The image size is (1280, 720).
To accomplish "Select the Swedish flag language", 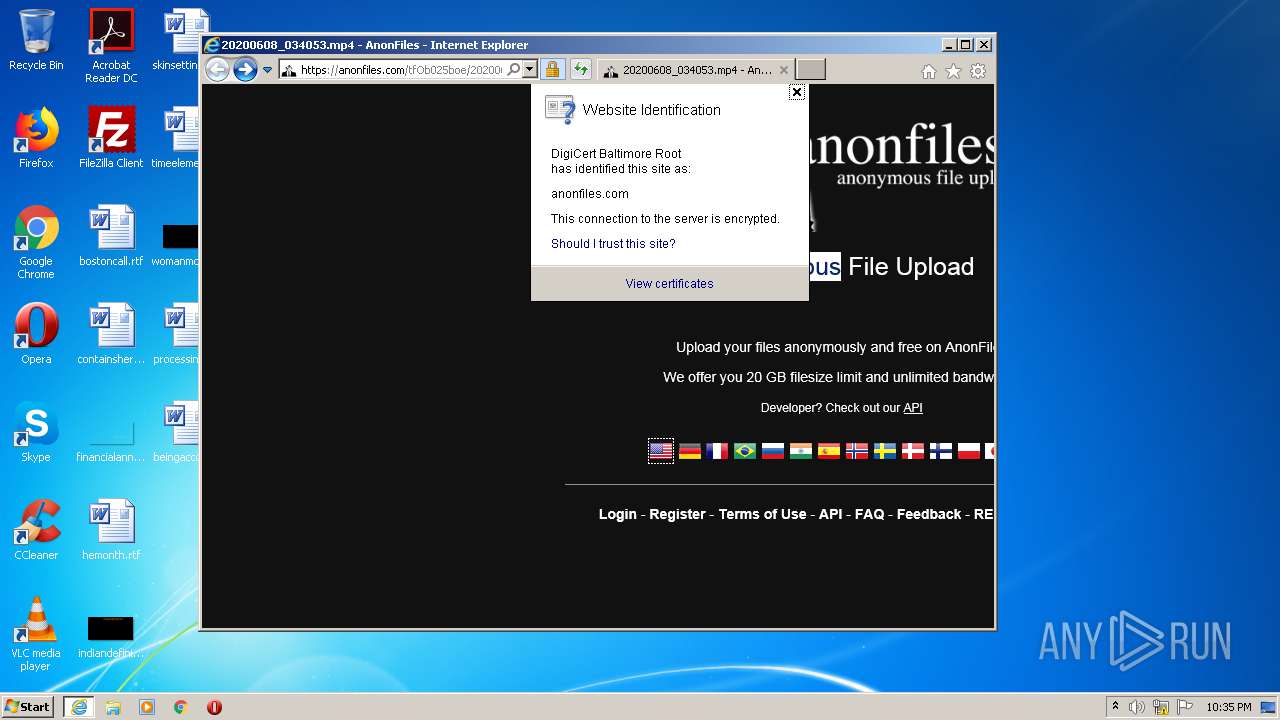I will [x=885, y=452].
